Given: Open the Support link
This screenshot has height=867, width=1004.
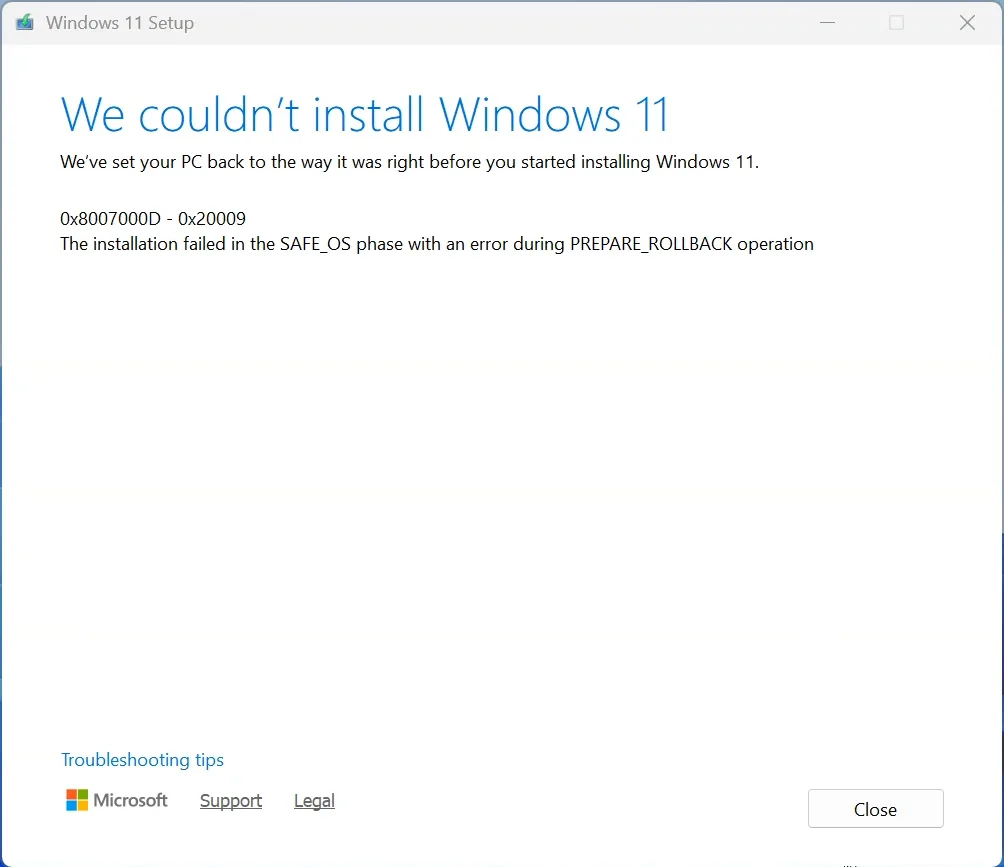Looking at the screenshot, I should point(231,800).
